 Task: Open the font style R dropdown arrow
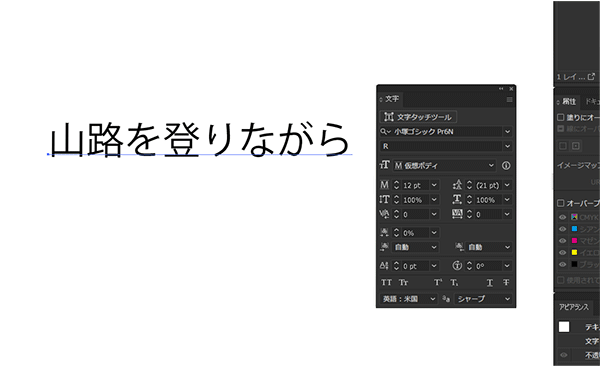pos(507,146)
